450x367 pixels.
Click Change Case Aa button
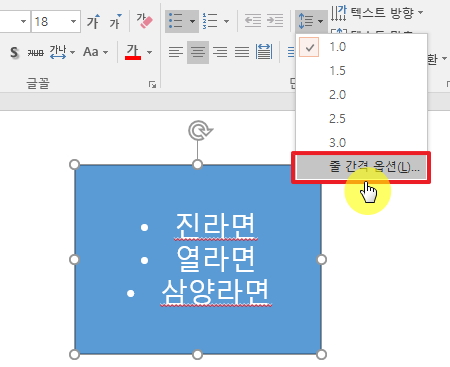point(91,52)
